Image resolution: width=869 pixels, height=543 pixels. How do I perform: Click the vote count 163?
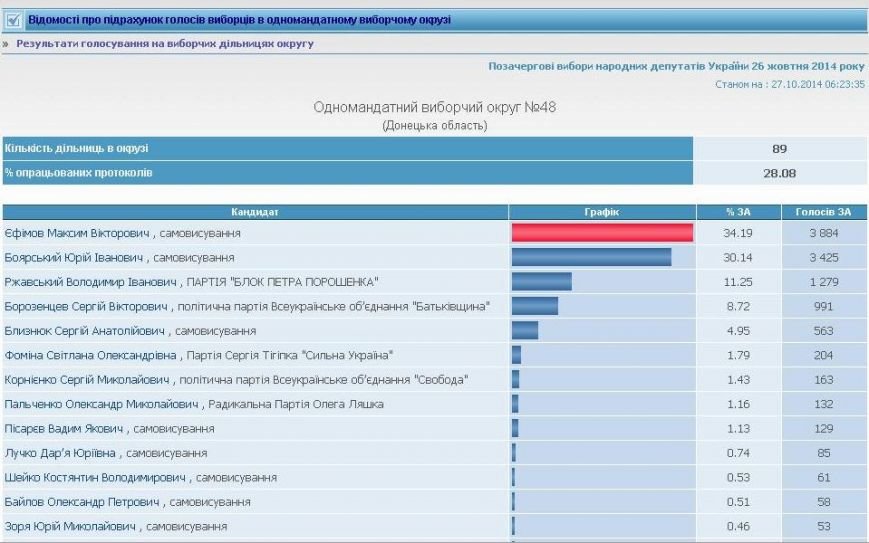click(x=824, y=380)
